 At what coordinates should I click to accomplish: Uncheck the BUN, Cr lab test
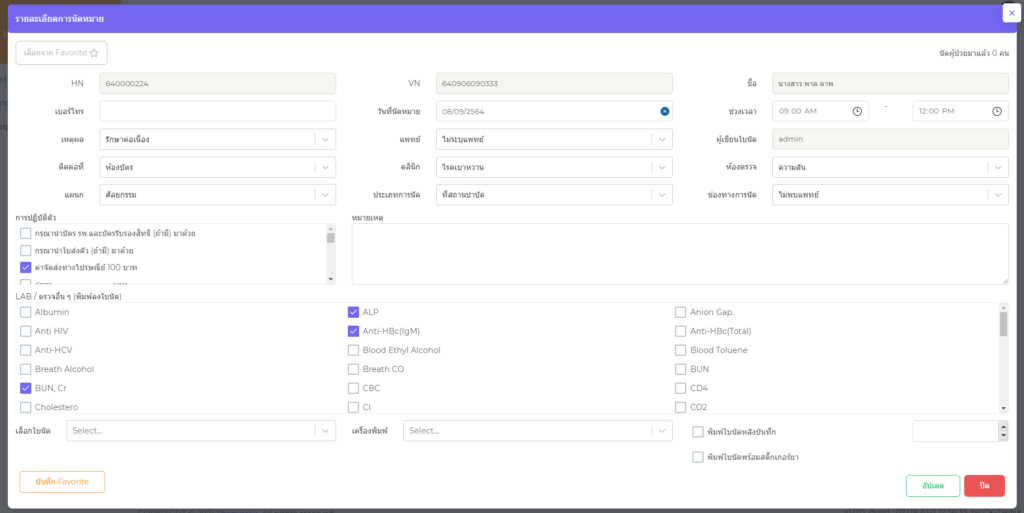pos(26,388)
